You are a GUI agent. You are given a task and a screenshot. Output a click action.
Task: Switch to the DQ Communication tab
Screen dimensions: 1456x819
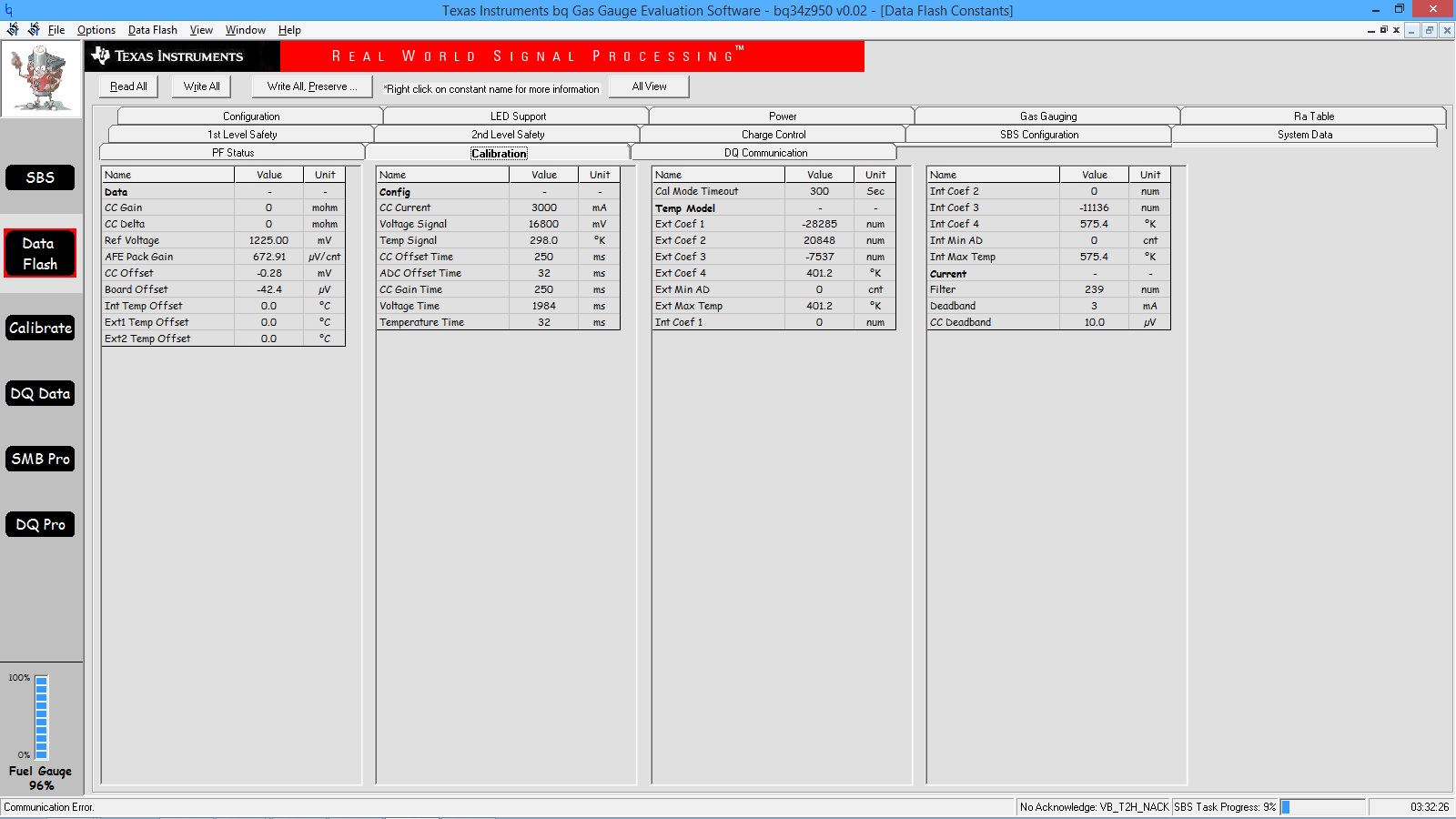765,152
